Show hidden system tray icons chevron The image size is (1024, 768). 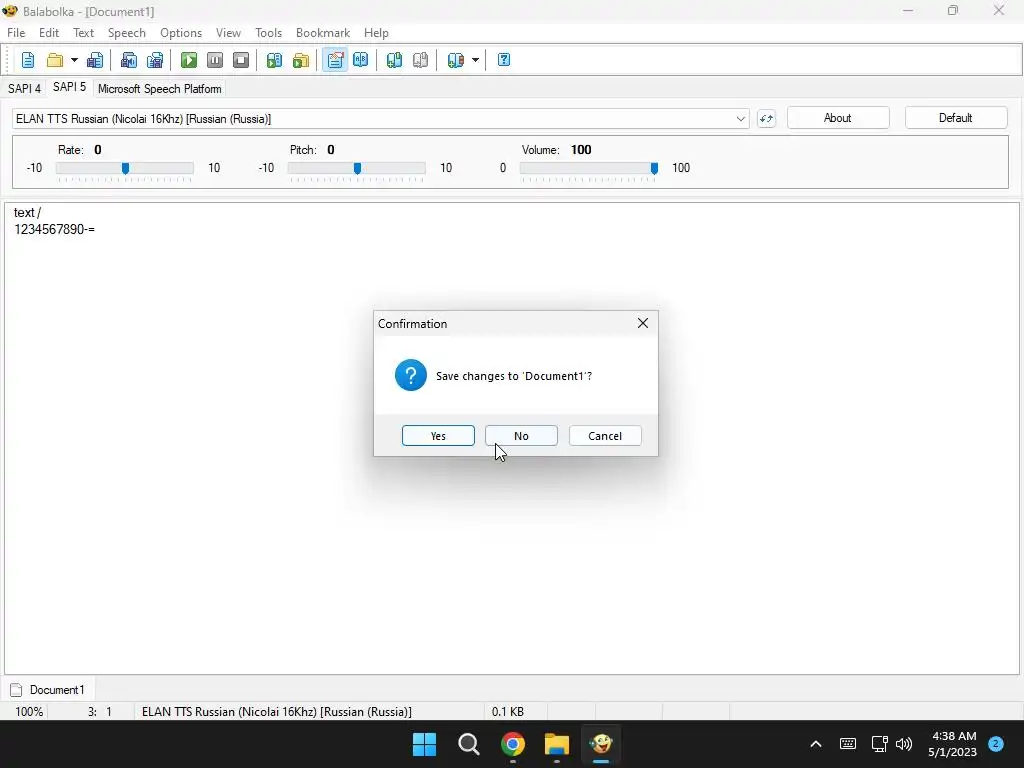point(816,744)
